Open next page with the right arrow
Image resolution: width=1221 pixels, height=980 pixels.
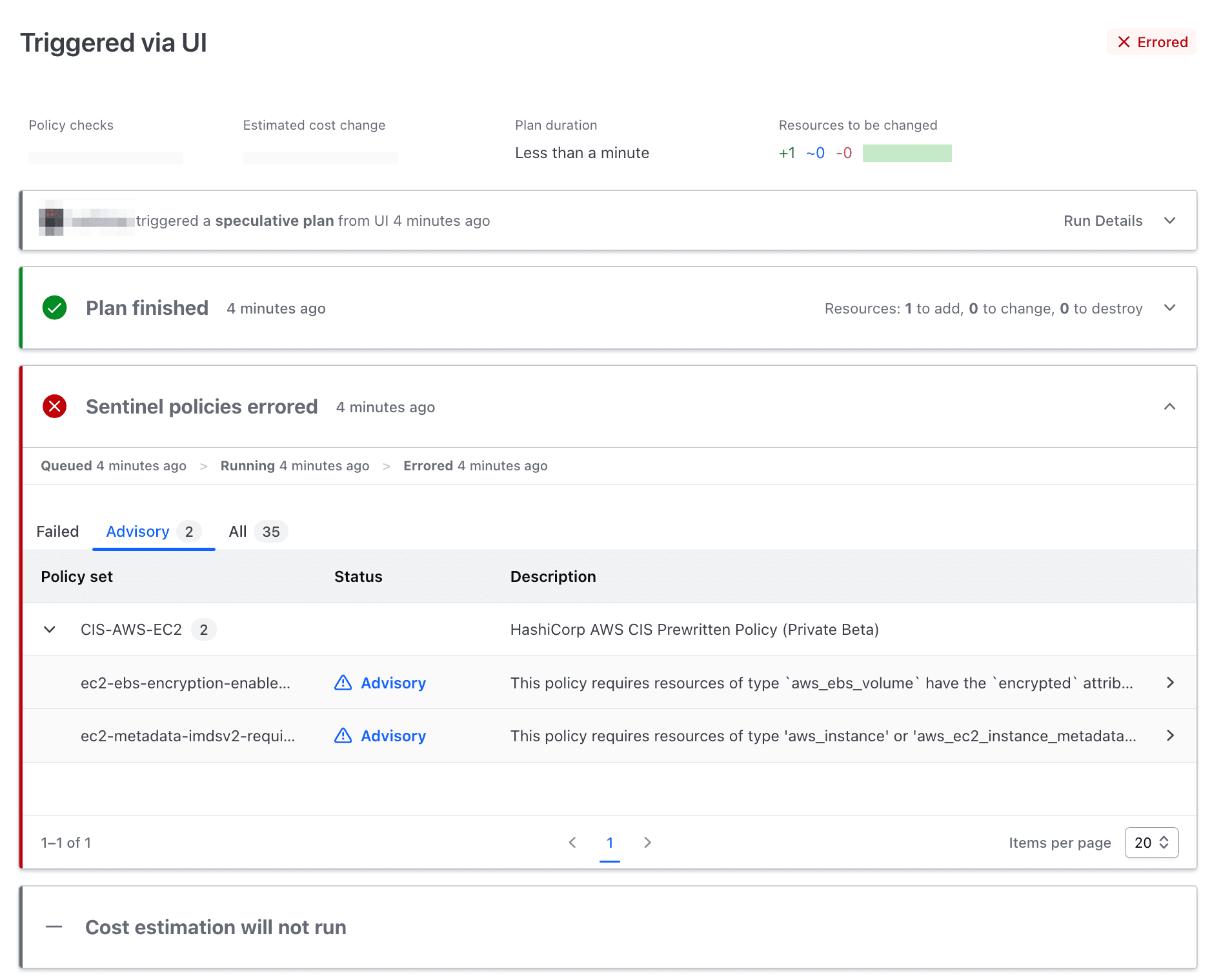pyautogui.click(x=647, y=843)
